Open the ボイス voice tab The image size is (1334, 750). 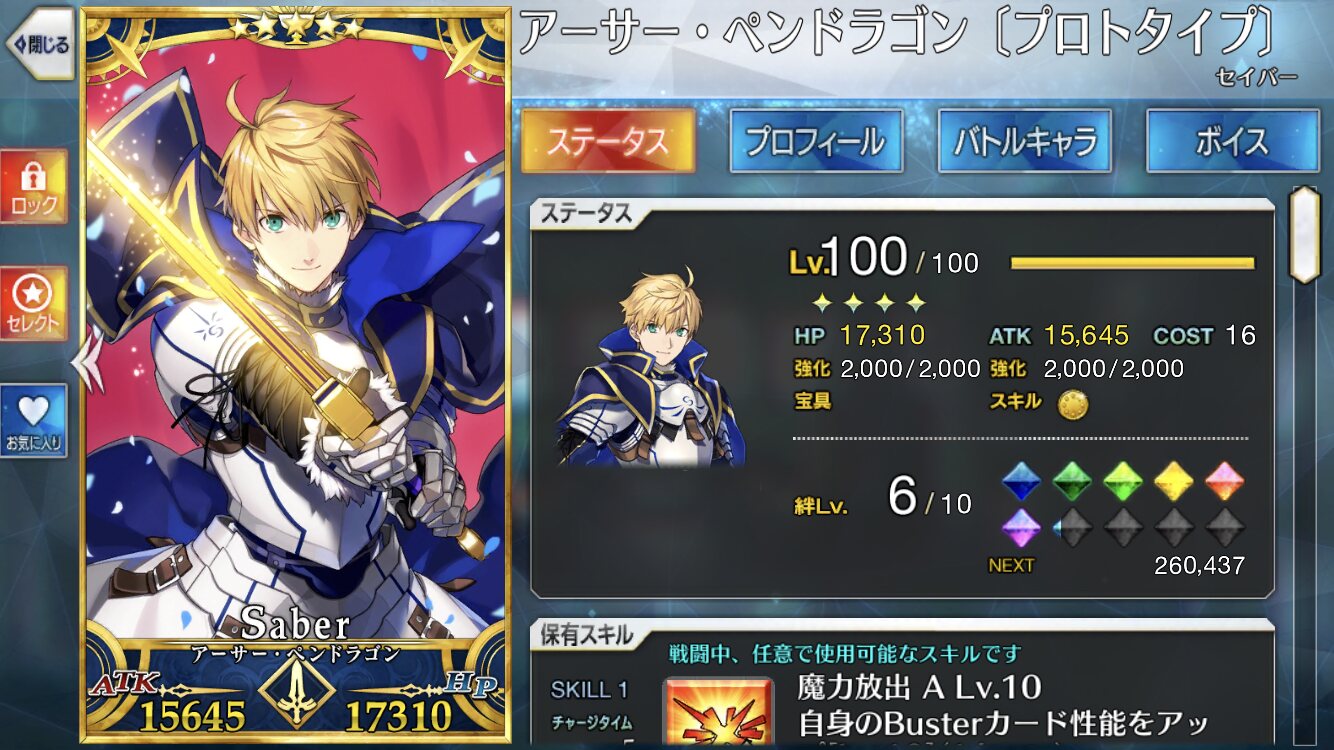click(x=1232, y=141)
